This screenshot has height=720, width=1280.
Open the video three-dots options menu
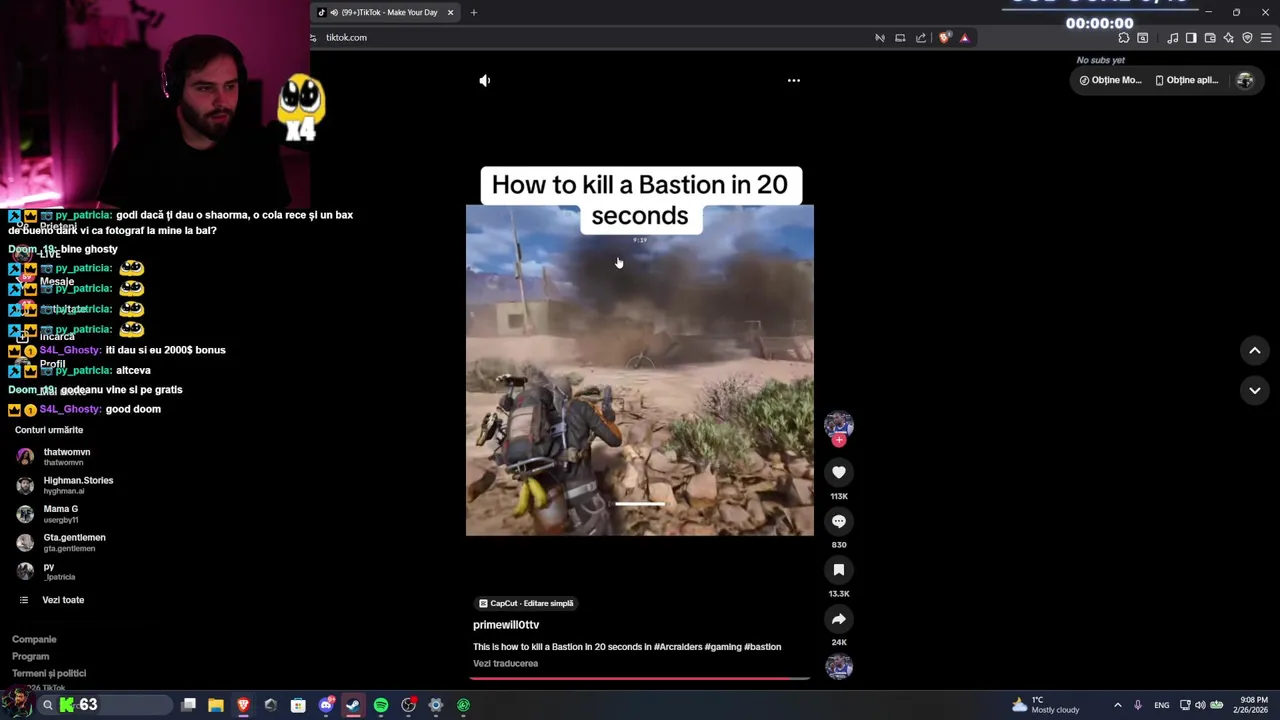pos(793,80)
